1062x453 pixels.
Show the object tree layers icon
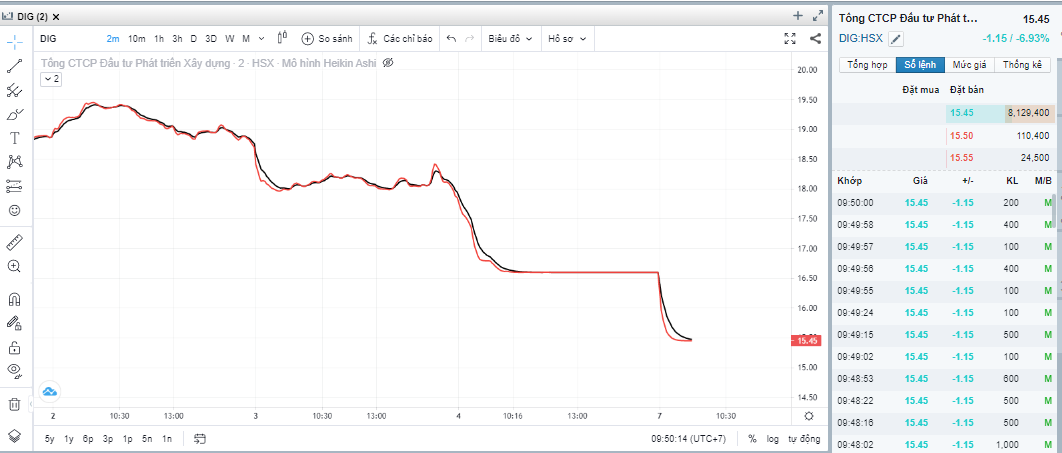[15, 435]
